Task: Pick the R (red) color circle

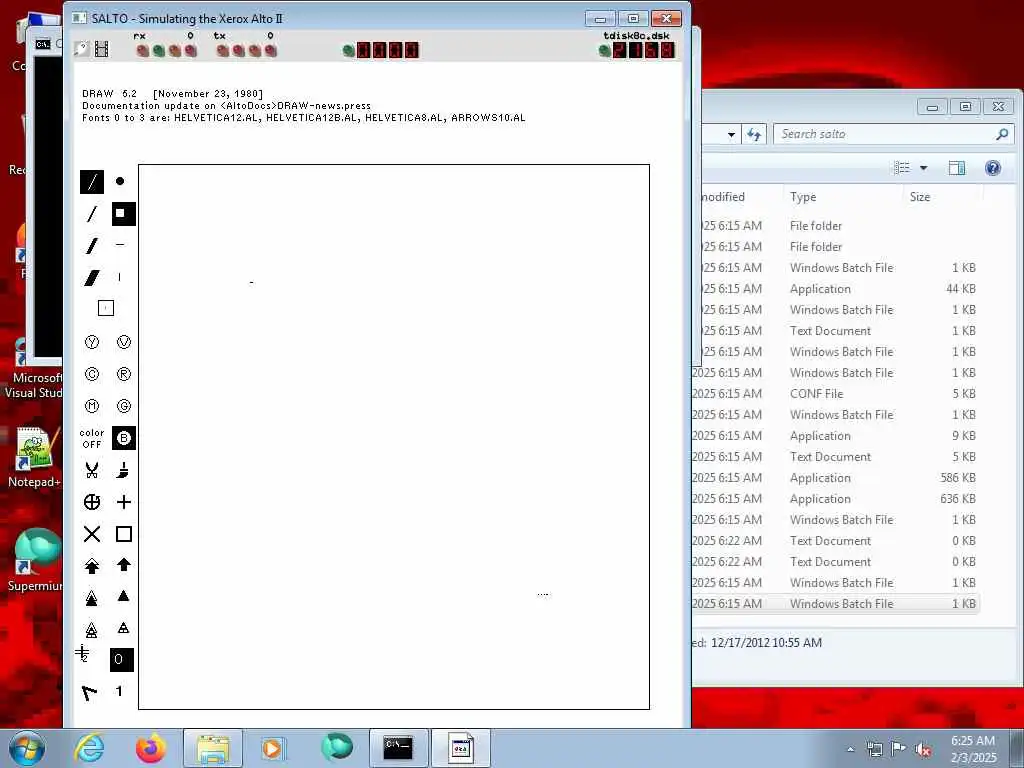Action: (x=123, y=374)
